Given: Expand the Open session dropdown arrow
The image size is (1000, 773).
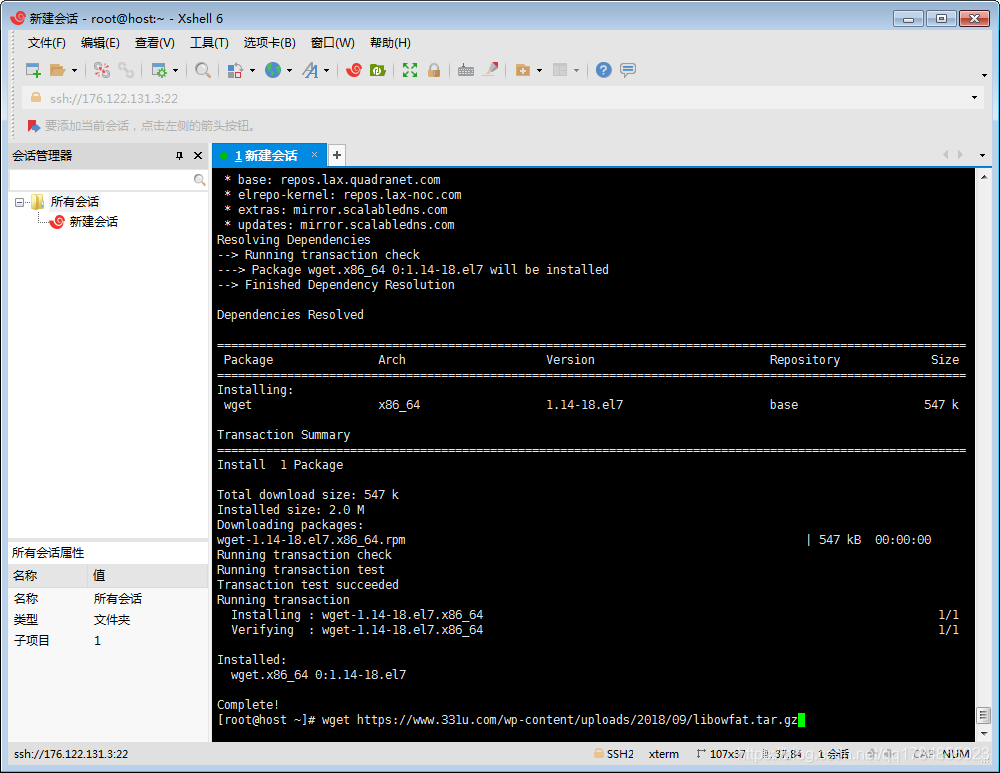Looking at the screenshot, I should click(x=74, y=71).
